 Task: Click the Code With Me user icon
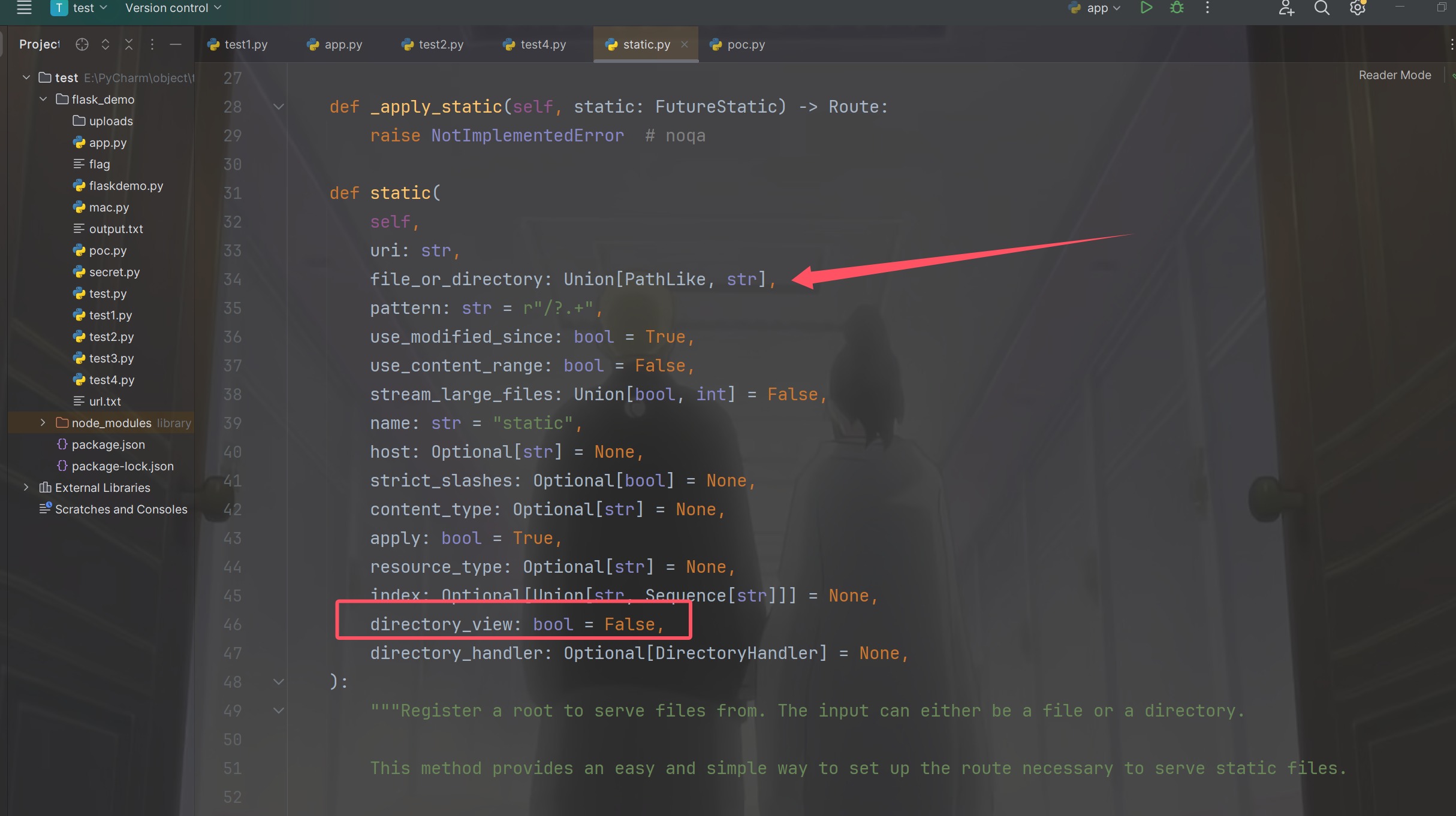click(1286, 8)
